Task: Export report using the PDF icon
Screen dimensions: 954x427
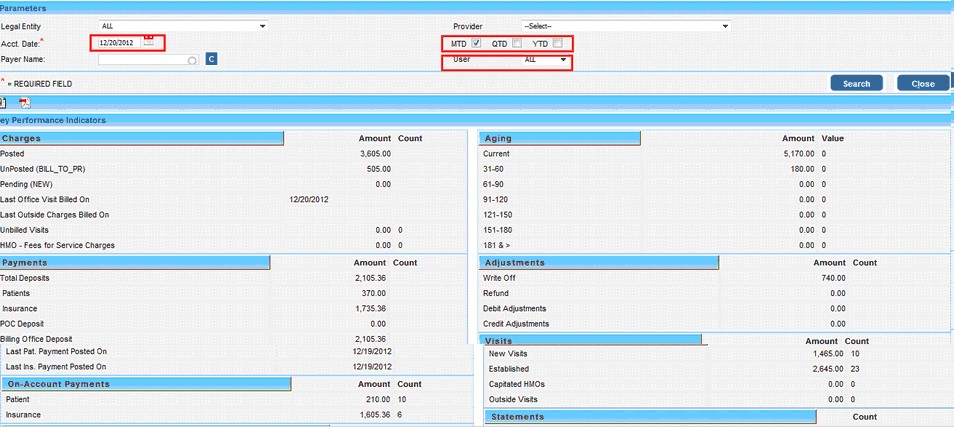Action: (25, 102)
